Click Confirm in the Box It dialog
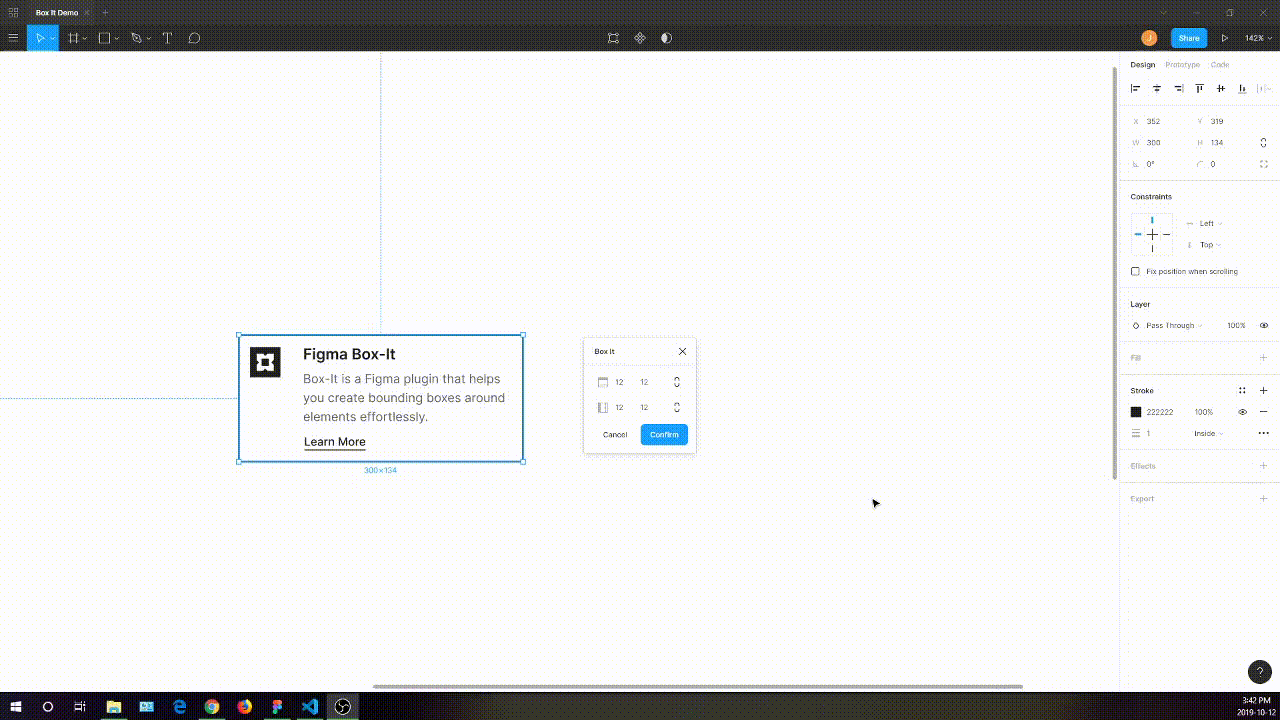Image resolution: width=1280 pixels, height=720 pixels. click(x=663, y=434)
